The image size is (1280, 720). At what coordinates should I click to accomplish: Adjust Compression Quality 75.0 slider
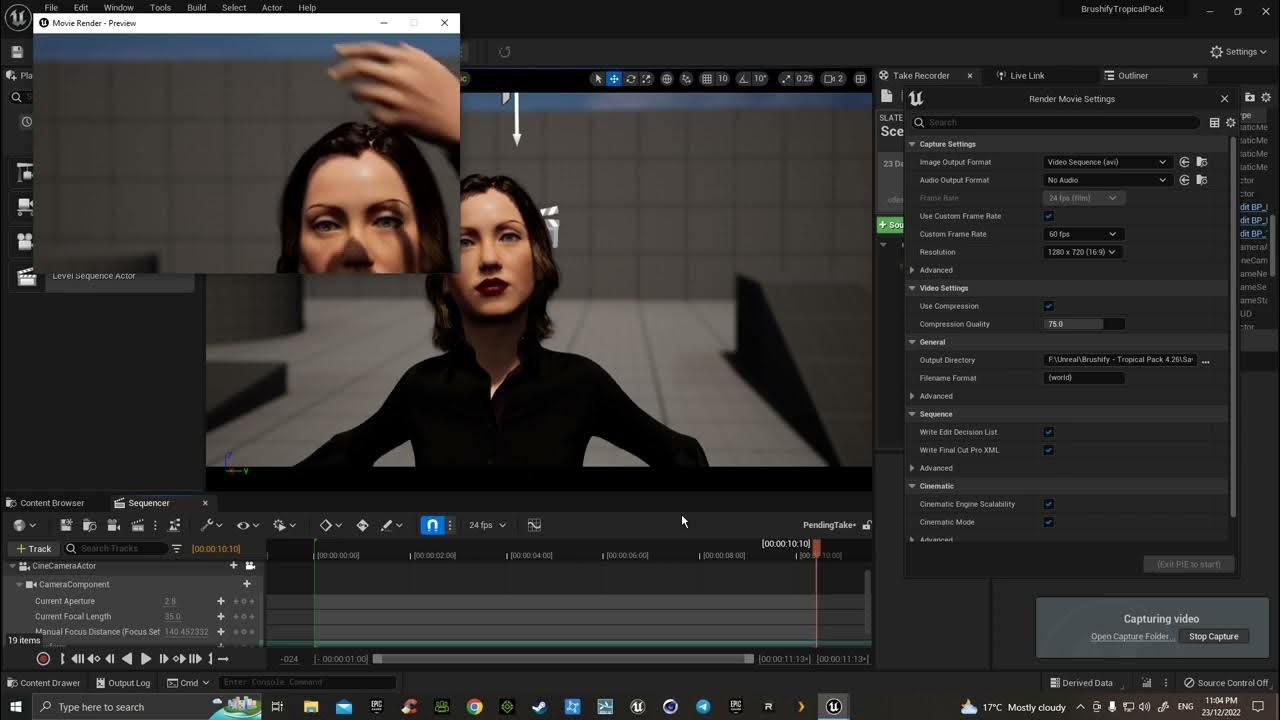1084,324
